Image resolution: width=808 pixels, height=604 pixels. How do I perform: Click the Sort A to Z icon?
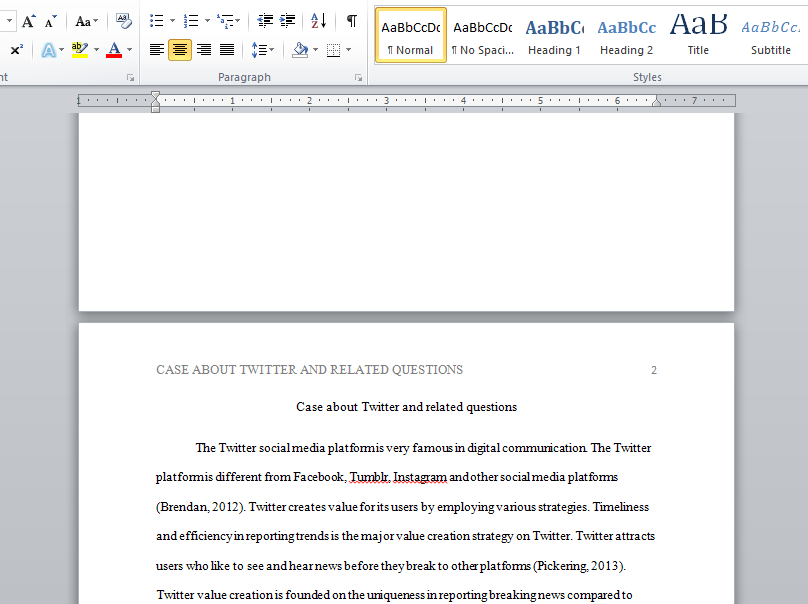tap(318, 21)
